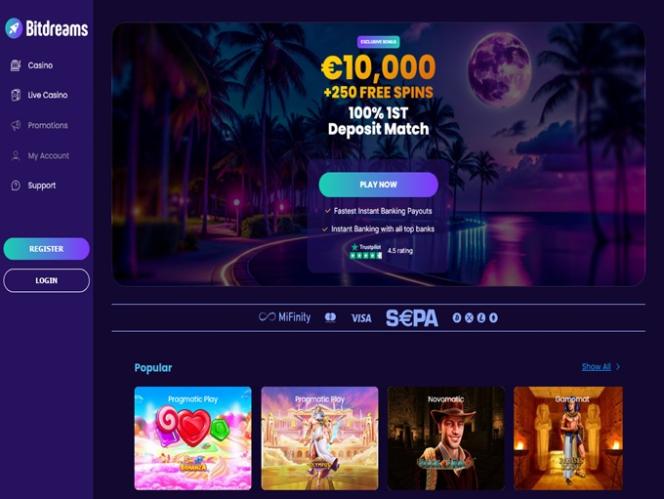Open the Novomatic Book of Ra thumbnail
The width and height of the screenshot is (664, 499).
click(446, 438)
